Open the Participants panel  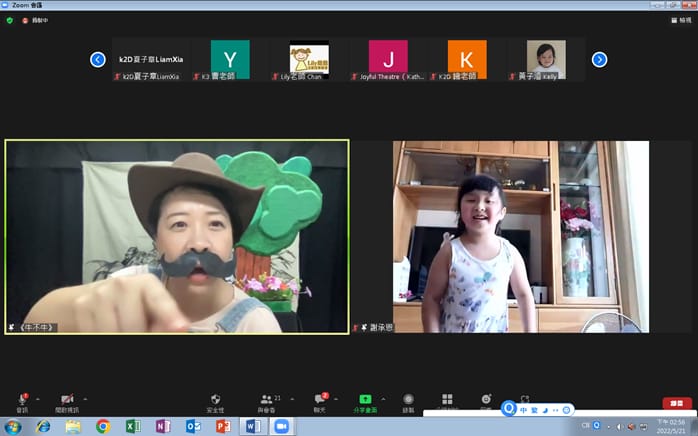point(267,403)
